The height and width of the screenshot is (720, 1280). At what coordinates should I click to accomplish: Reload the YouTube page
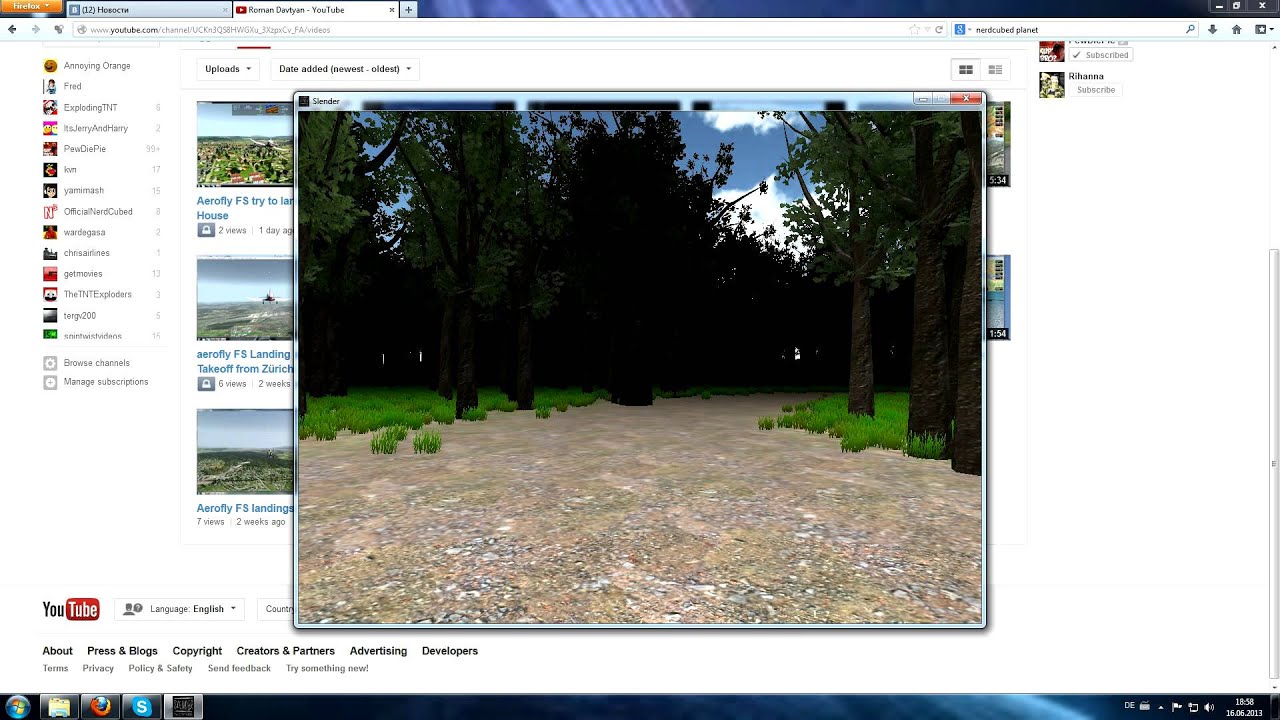coord(939,30)
